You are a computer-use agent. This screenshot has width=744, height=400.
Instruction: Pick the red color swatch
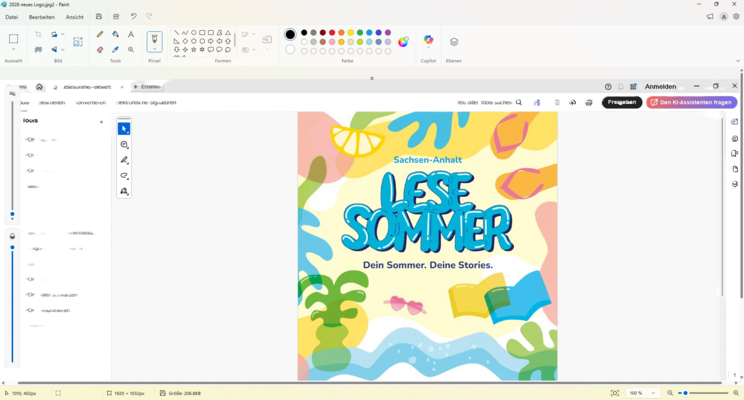coord(332,33)
